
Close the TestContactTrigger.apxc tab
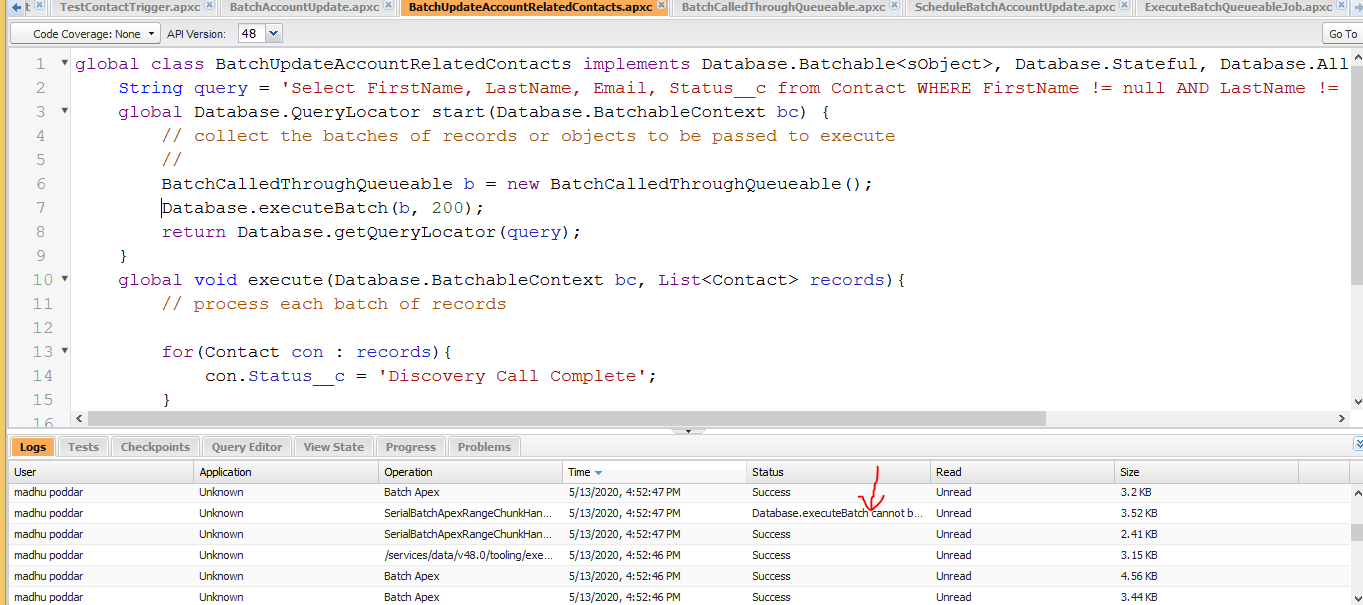coord(209,5)
